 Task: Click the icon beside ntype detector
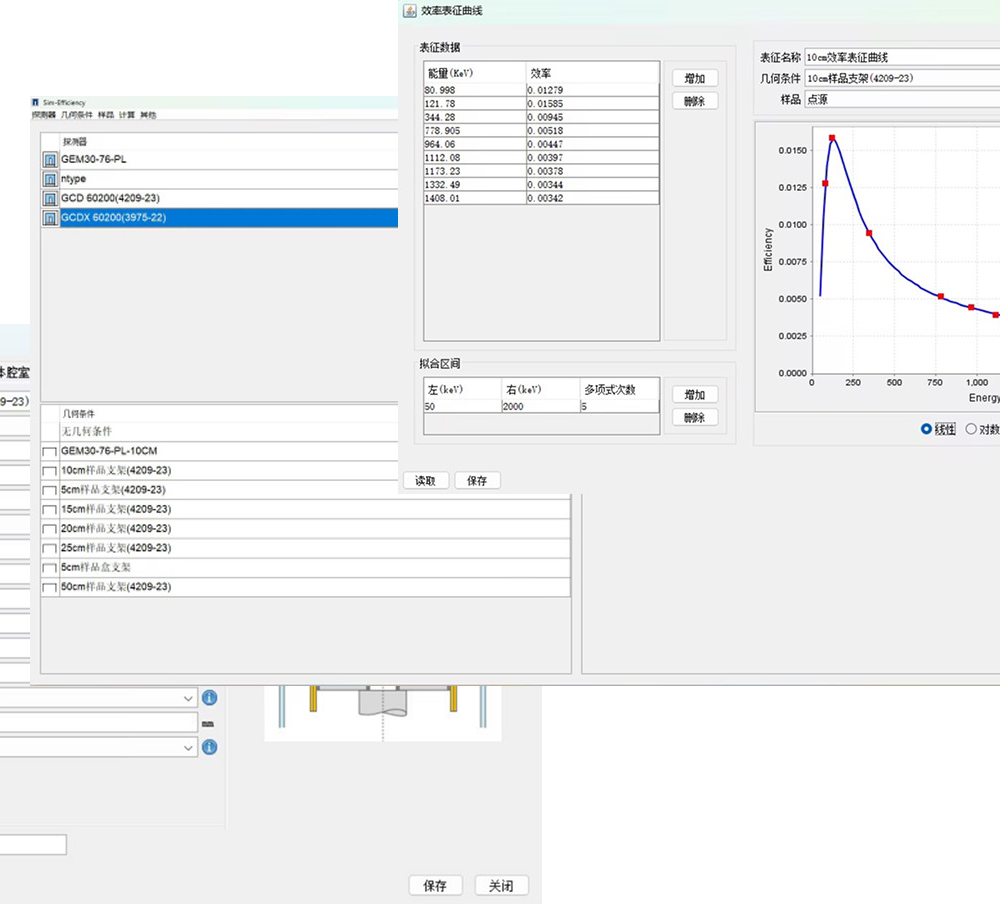[x=50, y=179]
